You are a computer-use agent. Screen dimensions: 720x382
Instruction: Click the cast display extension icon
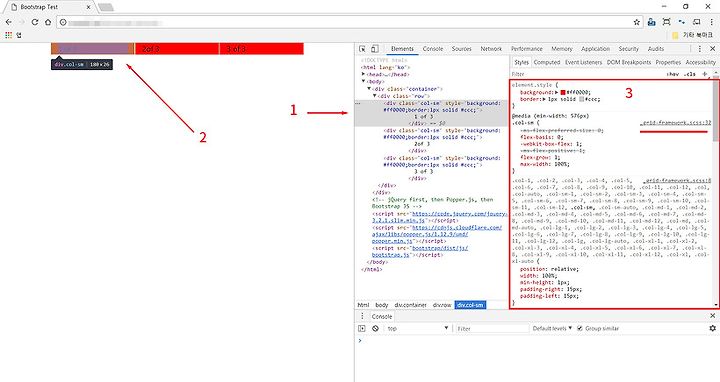[697, 22]
